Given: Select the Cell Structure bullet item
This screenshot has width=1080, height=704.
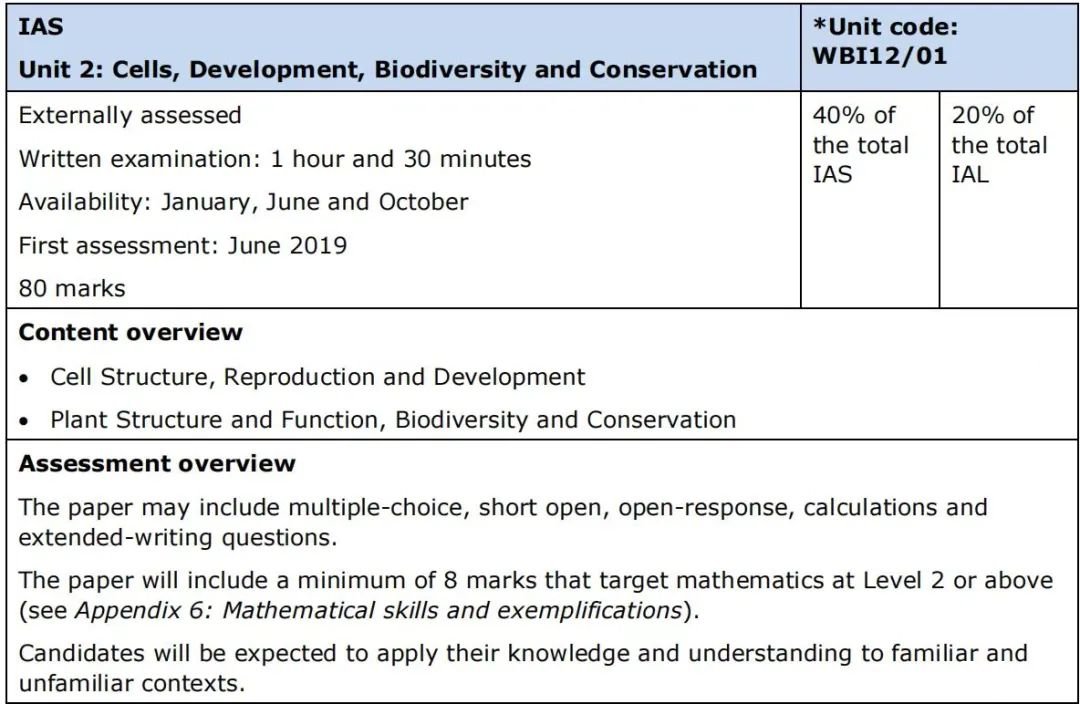Looking at the screenshot, I should (x=318, y=377).
